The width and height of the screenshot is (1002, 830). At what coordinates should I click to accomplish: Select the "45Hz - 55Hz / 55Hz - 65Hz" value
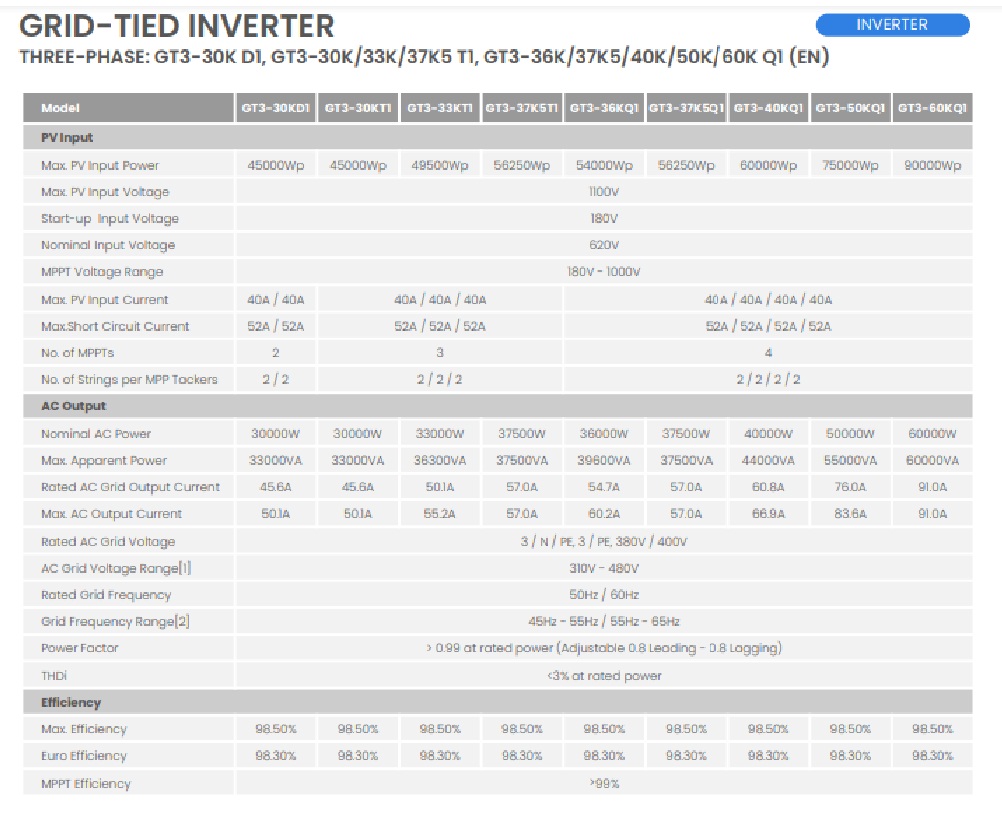pyautogui.click(x=604, y=621)
